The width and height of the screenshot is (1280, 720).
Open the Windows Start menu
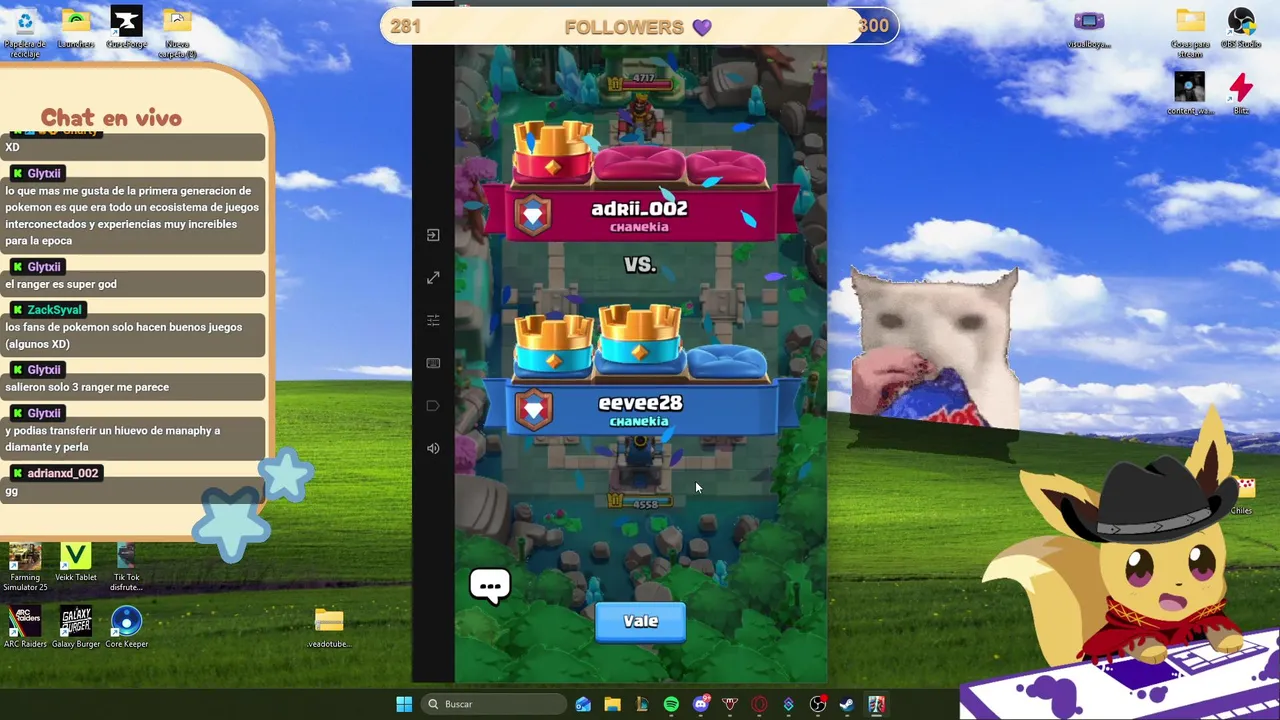404,704
